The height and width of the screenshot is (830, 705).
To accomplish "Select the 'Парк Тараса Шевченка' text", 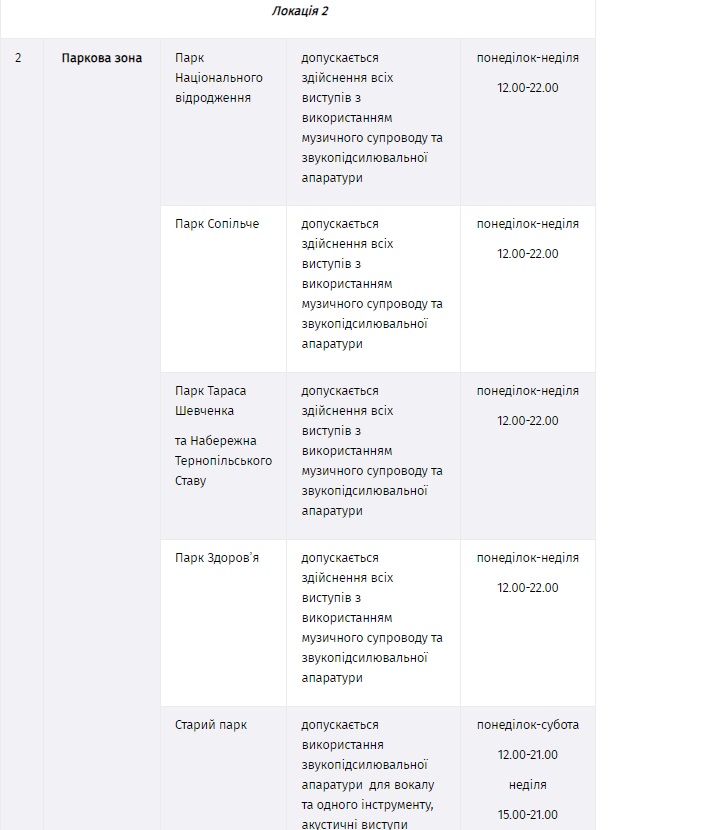I will coord(210,401).
